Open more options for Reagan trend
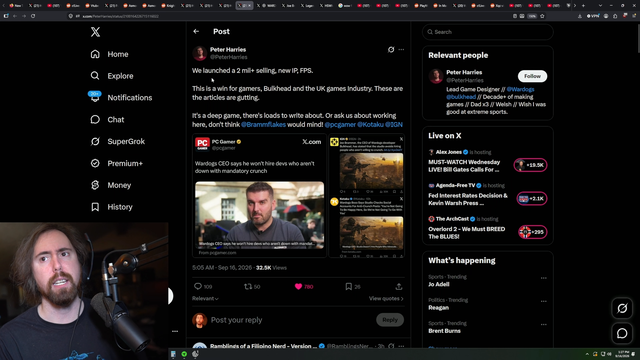 click(x=544, y=301)
